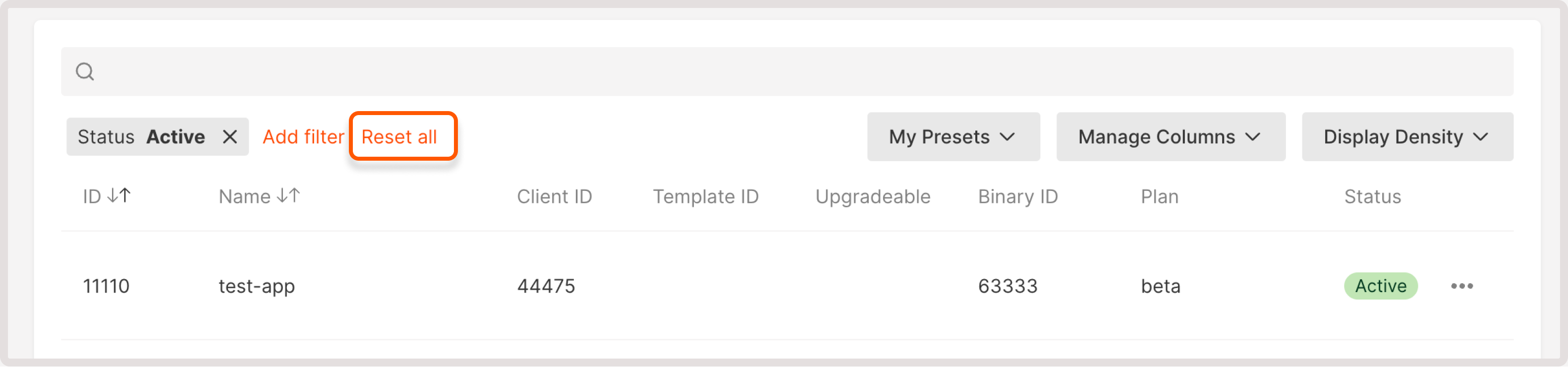Select the Plan column header
Viewport: 1568px width, 367px height.
(1159, 196)
